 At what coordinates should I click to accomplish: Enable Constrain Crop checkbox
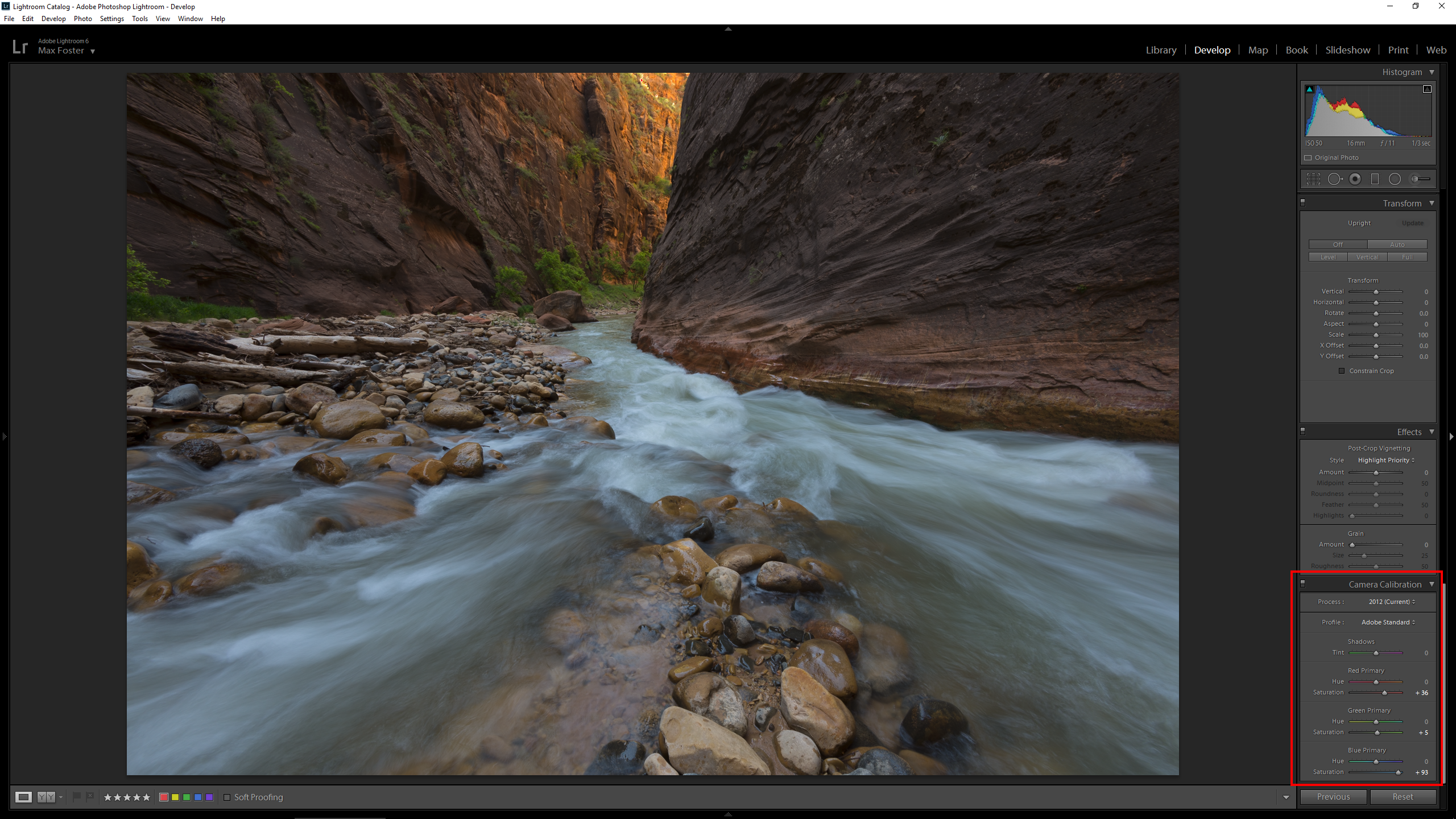(1342, 371)
